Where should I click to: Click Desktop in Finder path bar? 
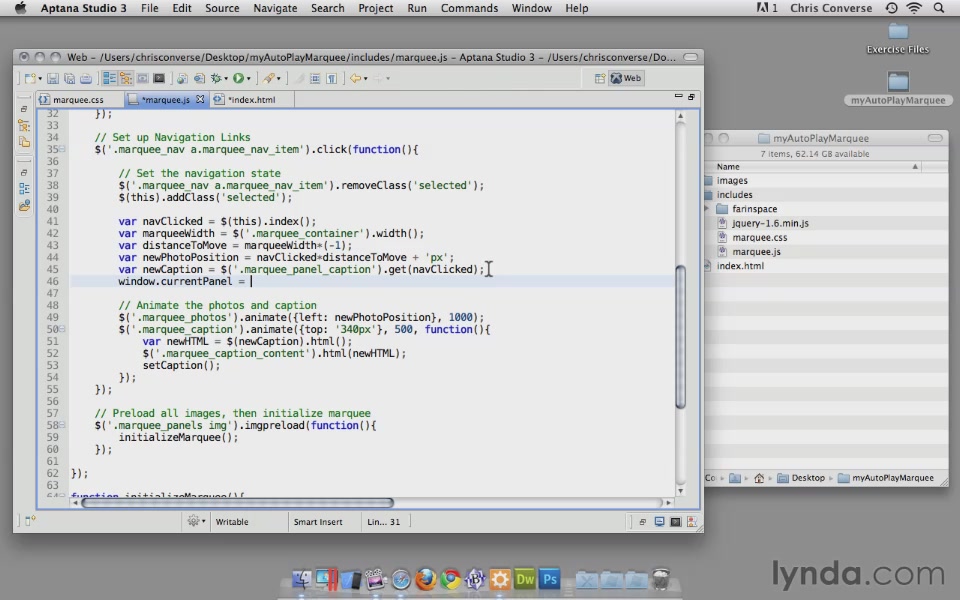pos(801,478)
